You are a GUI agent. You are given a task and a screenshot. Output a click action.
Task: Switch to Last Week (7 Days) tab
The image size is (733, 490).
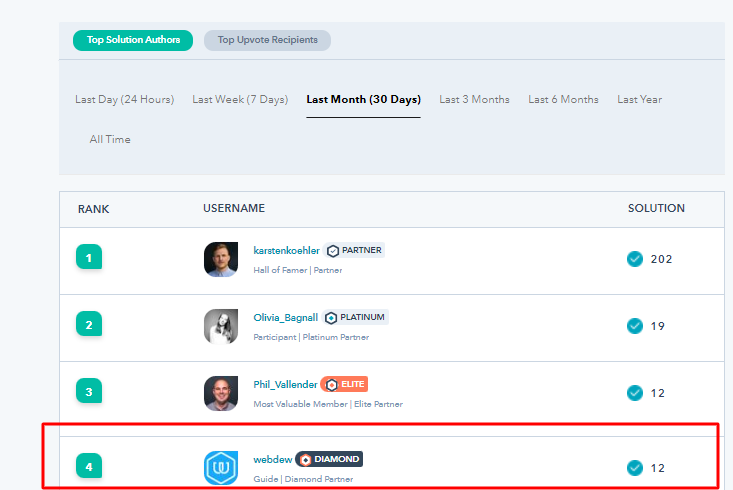pyautogui.click(x=240, y=99)
